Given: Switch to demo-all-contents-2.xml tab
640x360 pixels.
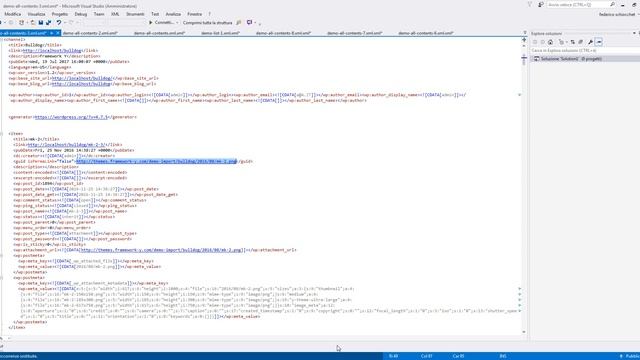Looking at the screenshot, I should point(90,33).
